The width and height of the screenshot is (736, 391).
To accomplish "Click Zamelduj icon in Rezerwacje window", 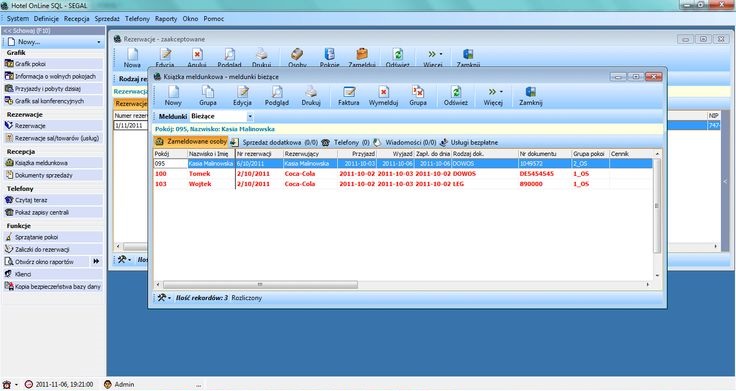I will click(362, 58).
